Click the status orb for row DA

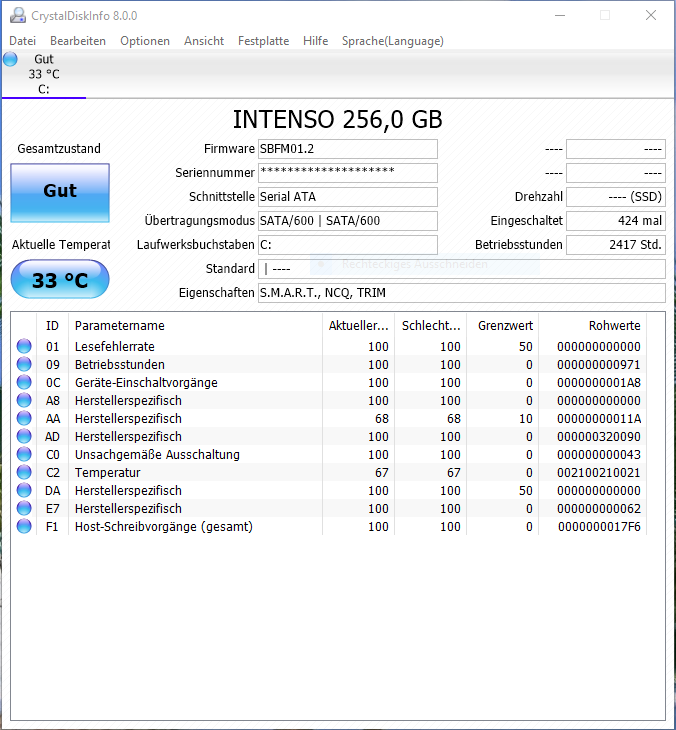tap(24, 490)
